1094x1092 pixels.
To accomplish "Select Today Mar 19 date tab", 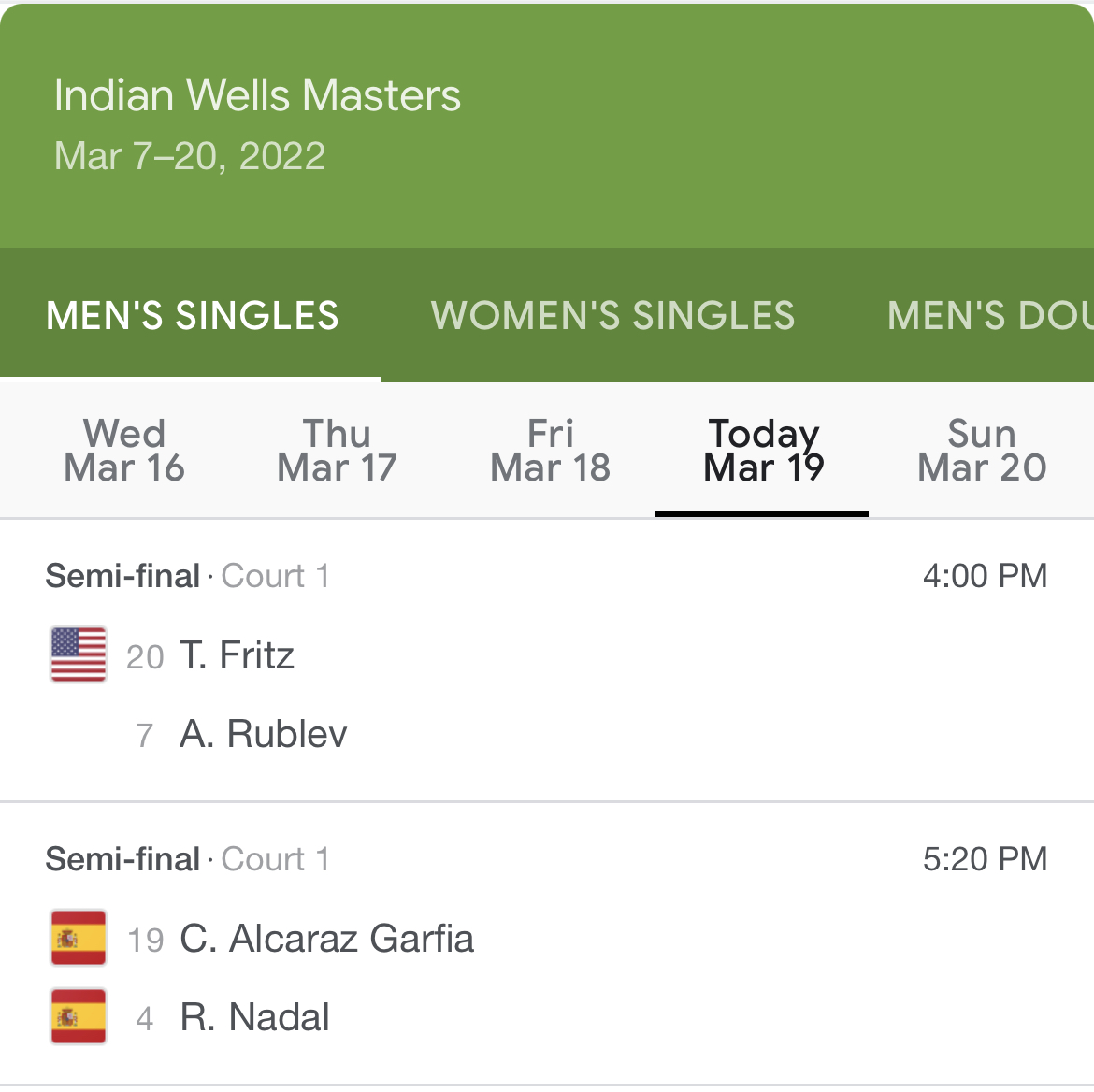I will pyautogui.click(x=763, y=451).
